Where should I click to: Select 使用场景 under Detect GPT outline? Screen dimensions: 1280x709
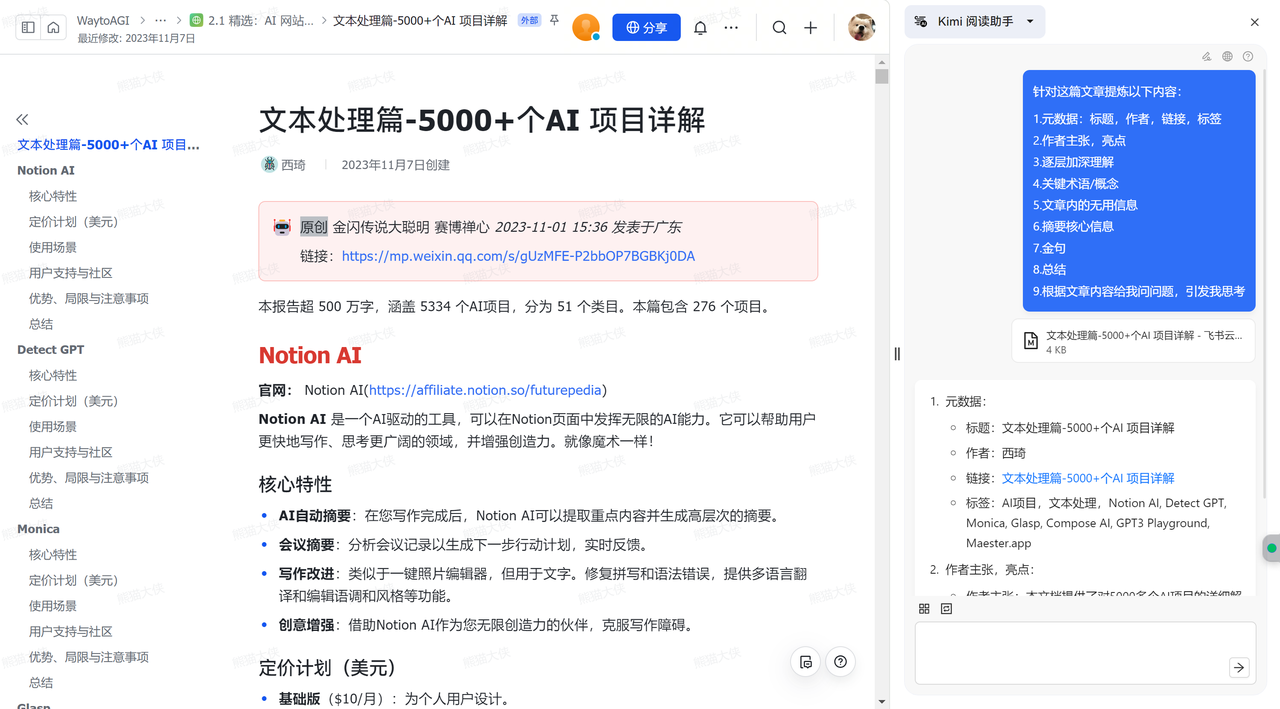click(x=53, y=427)
